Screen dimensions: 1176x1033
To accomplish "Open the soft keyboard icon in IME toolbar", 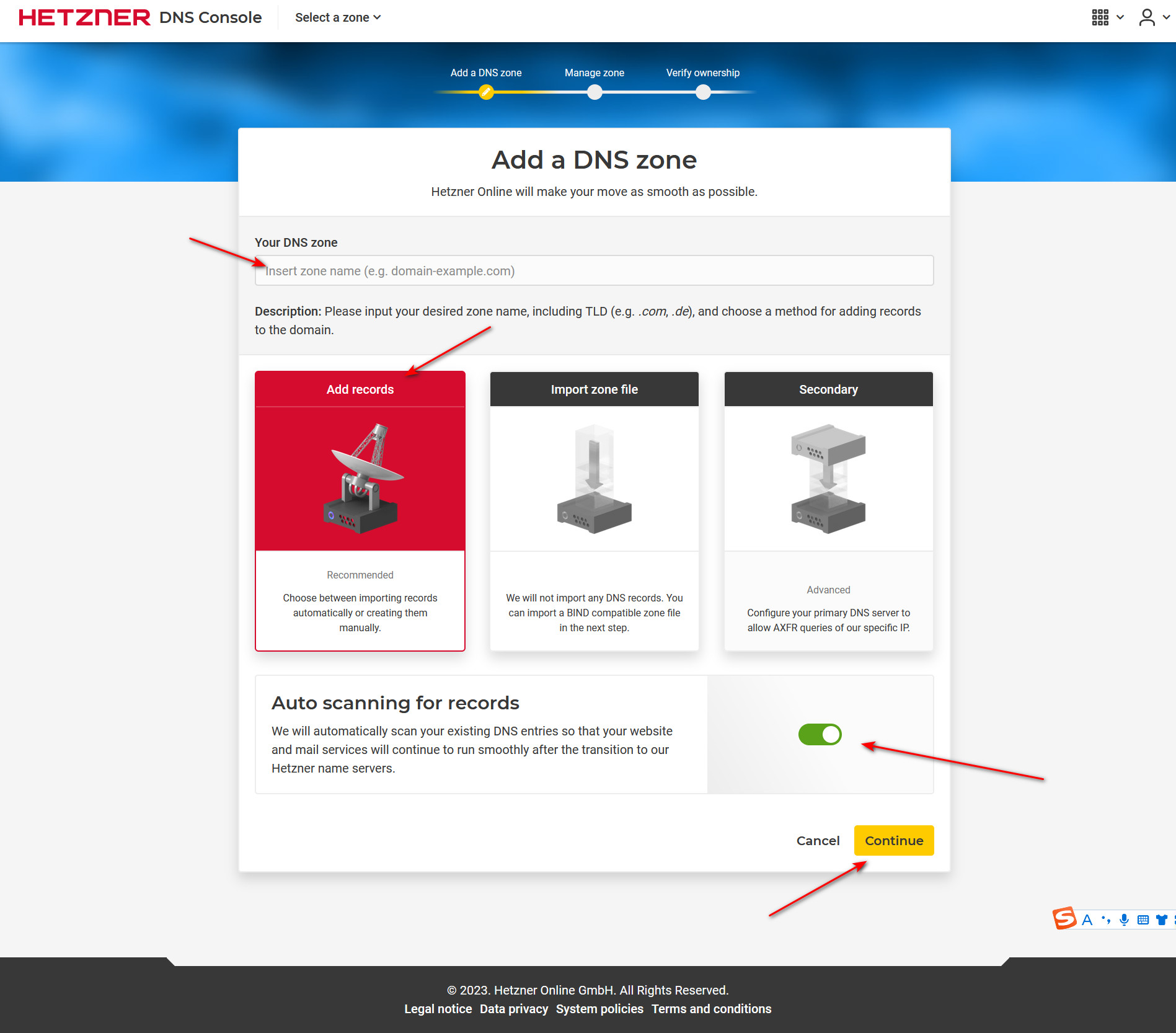I will [x=1143, y=920].
